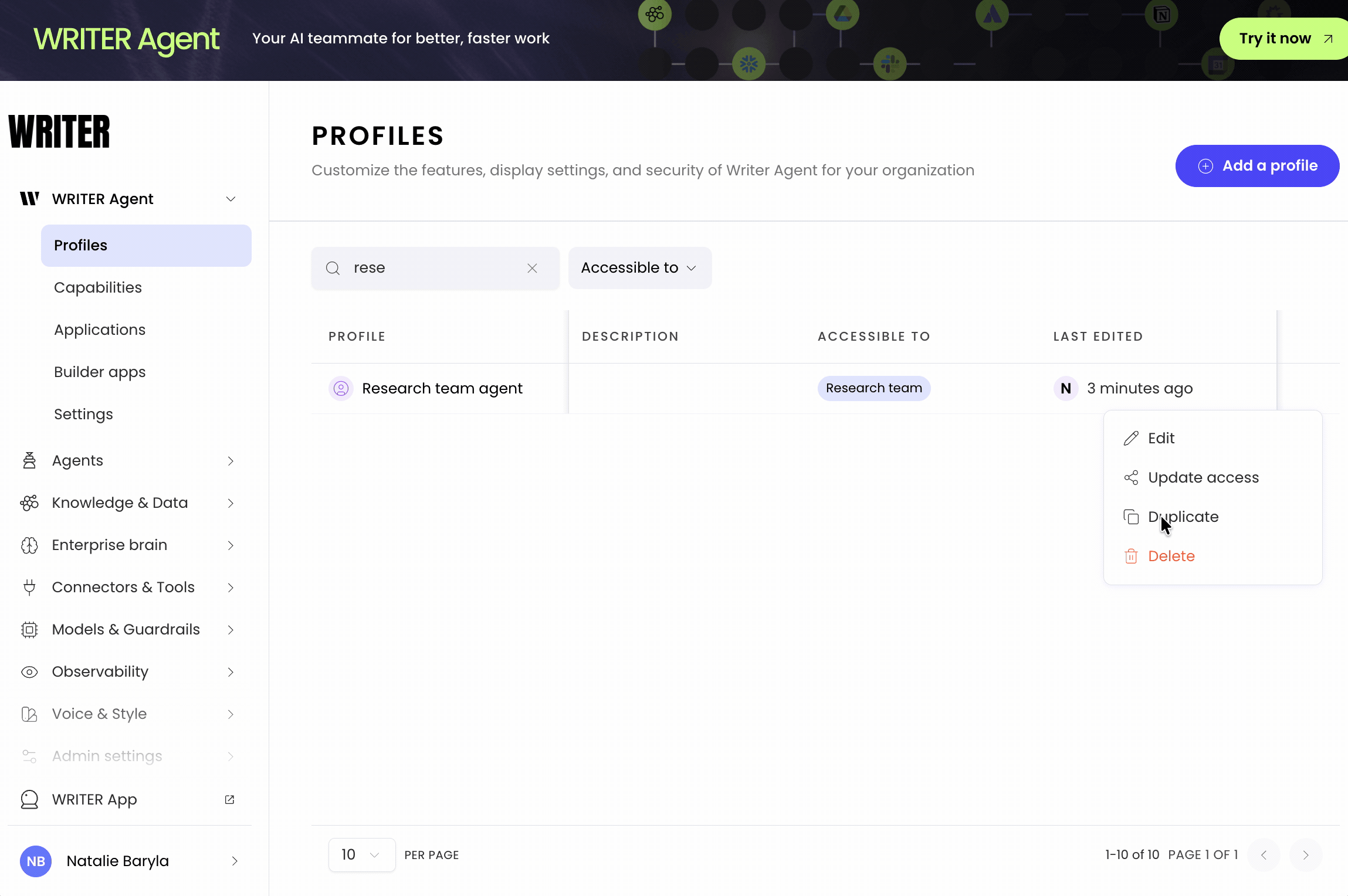Click the Delete trash icon
This screenshot has height=896, width=1348.
(1131, 556)
